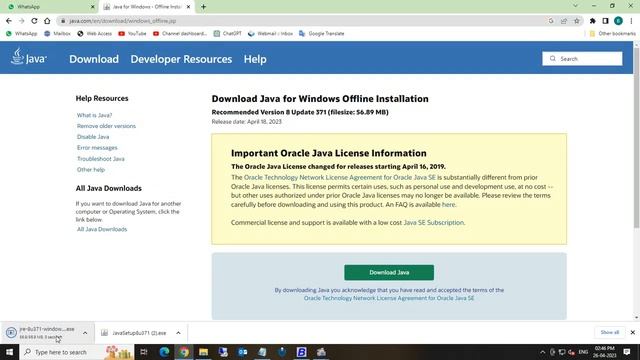
Task: Click the green Download Java button
Action: click(x=389, y=272)
